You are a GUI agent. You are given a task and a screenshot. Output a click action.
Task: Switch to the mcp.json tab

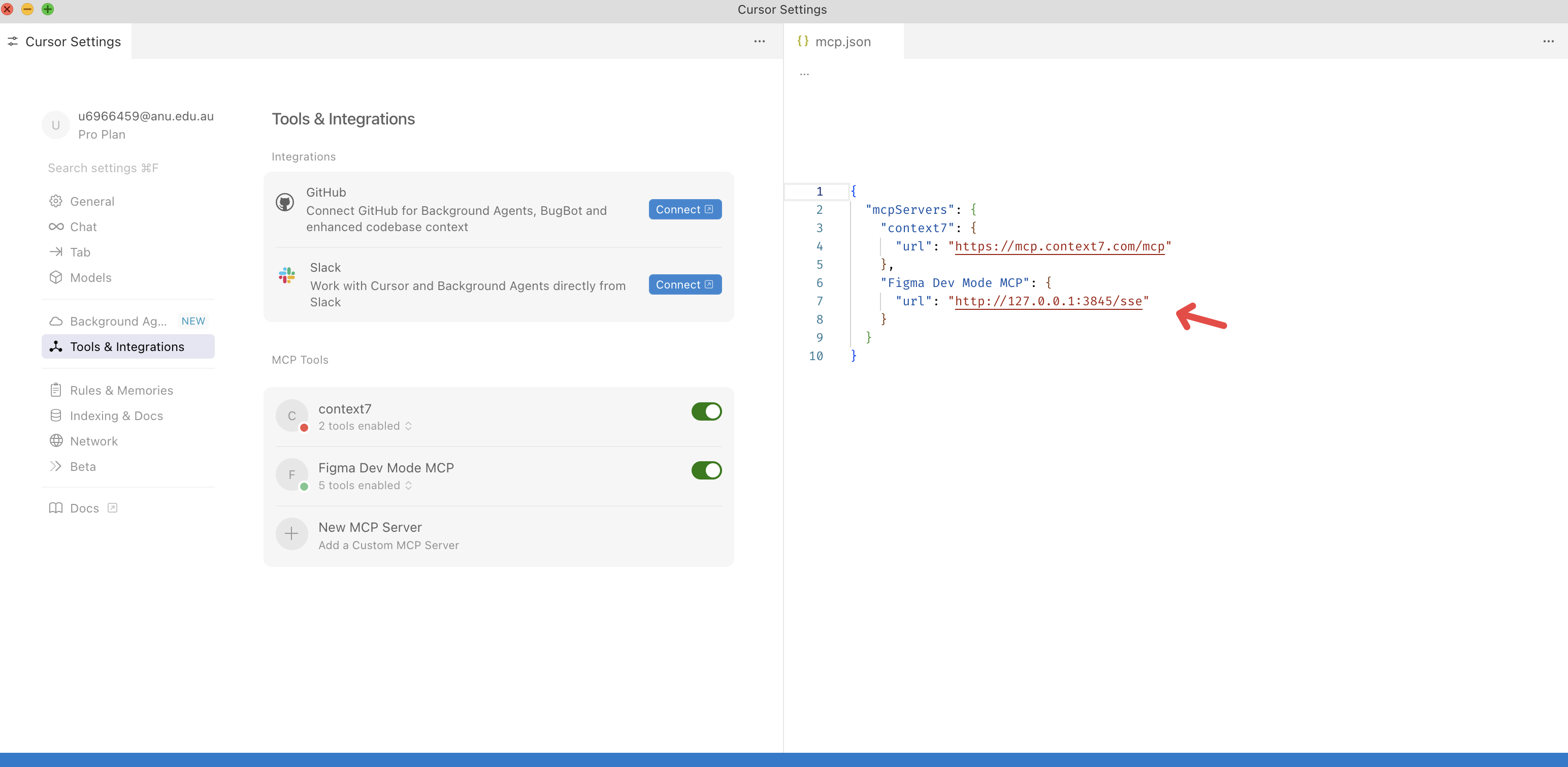point(843,41)
